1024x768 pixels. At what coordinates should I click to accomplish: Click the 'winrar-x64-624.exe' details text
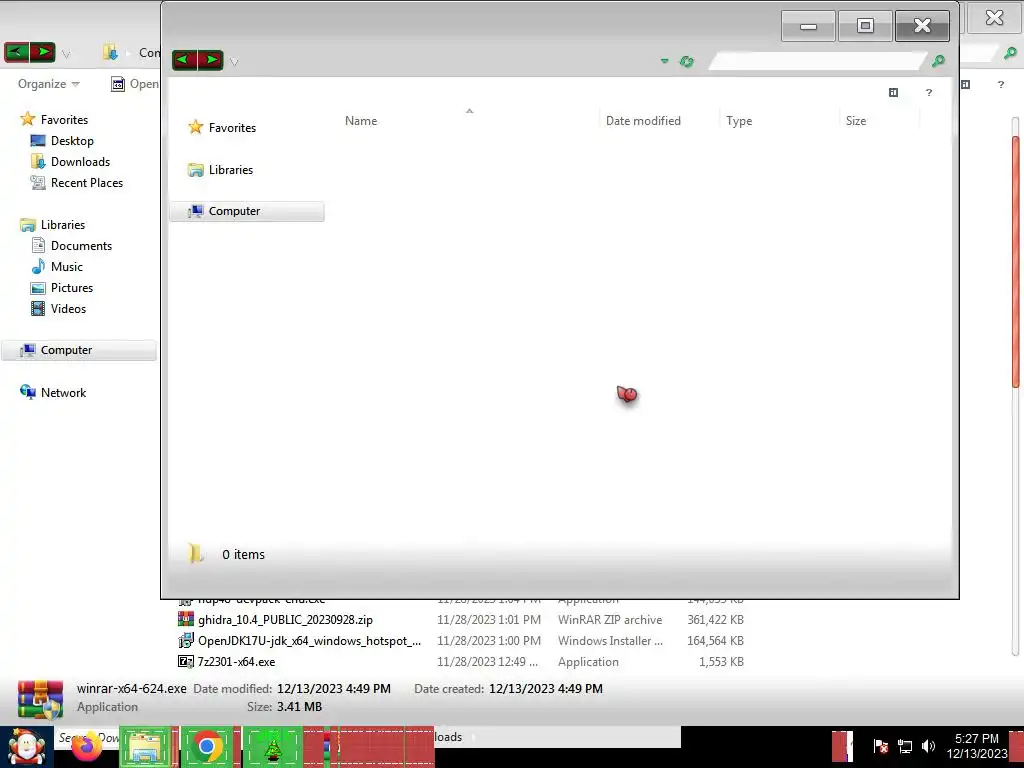point(132,688)
